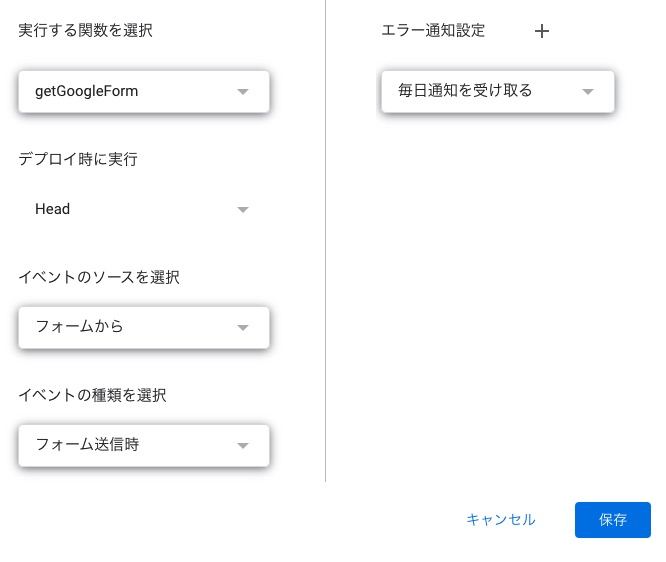Click the arrow next to Head
This screenshot has height=562, width=666.
[242, 210]
